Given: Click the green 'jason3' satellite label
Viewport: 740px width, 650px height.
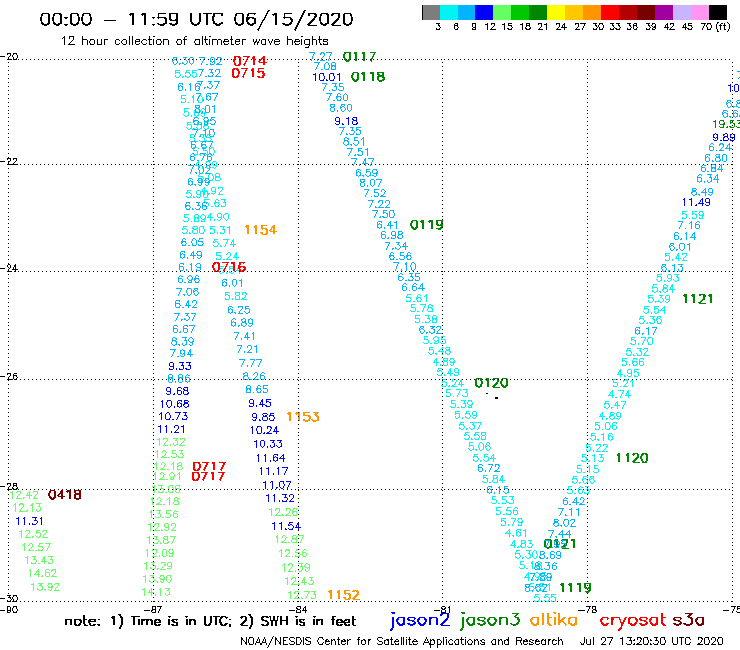Looking at the screenshot, I should coord(490,620).
